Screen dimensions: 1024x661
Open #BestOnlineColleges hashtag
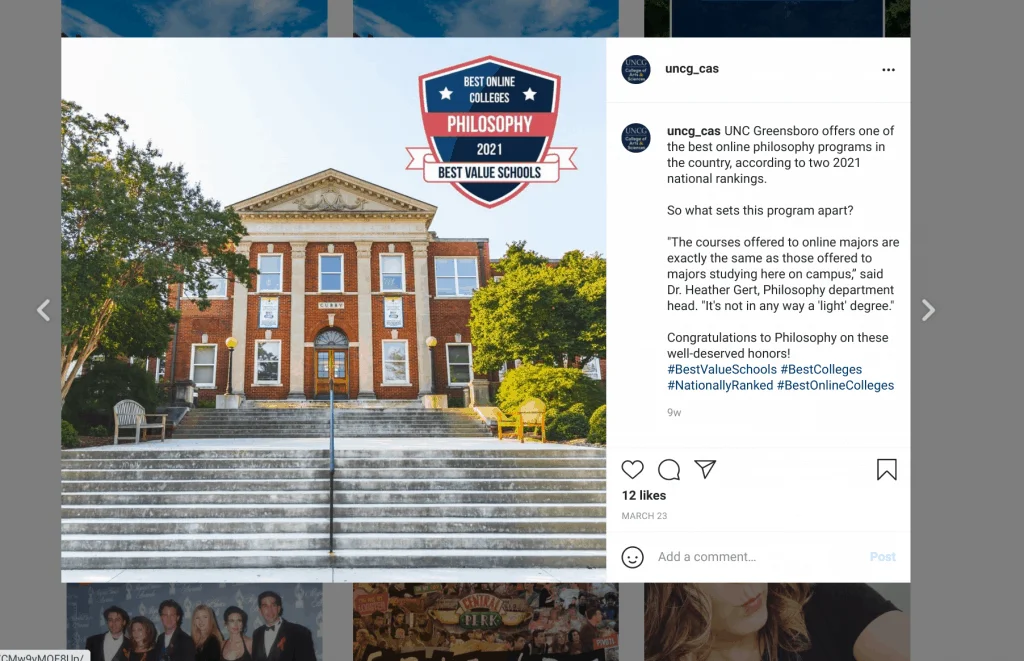(835, 385)
